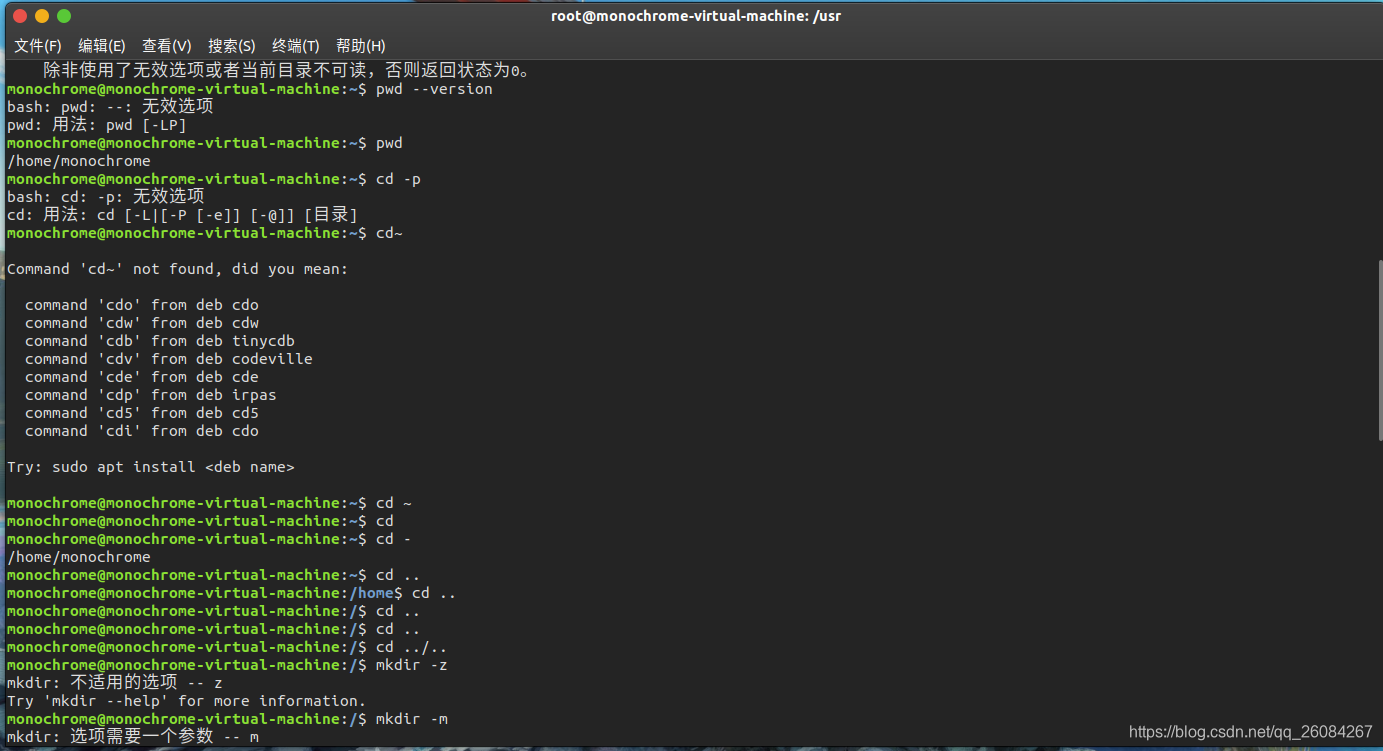Click the 'mkdir: 不适用的选项 -- z' line
This screenshot has height=751, width=1383.
click(x=115, y=683)
